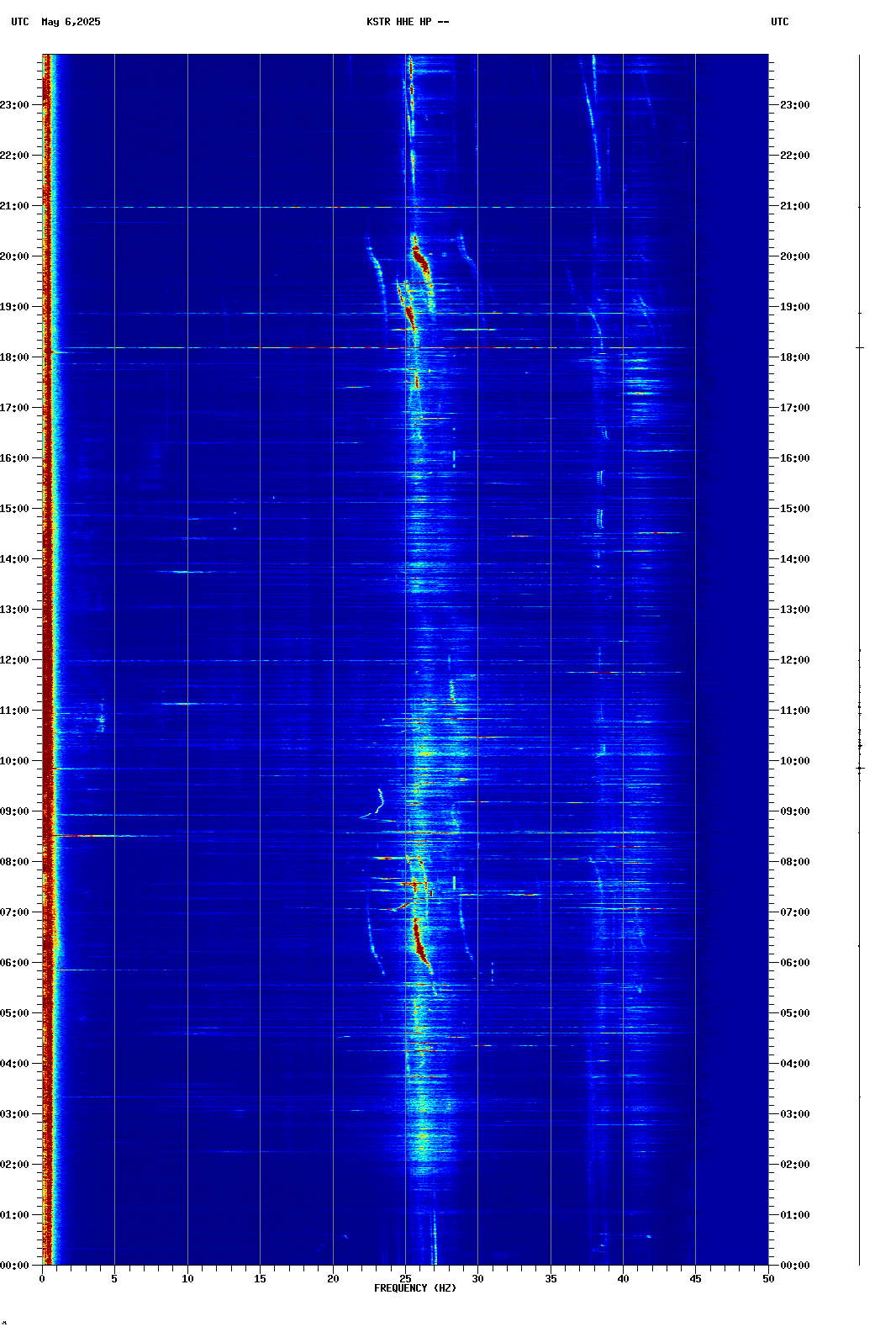
Task: Click the 0 Hz frequency tick label
Action: (x=42, y=1279)
